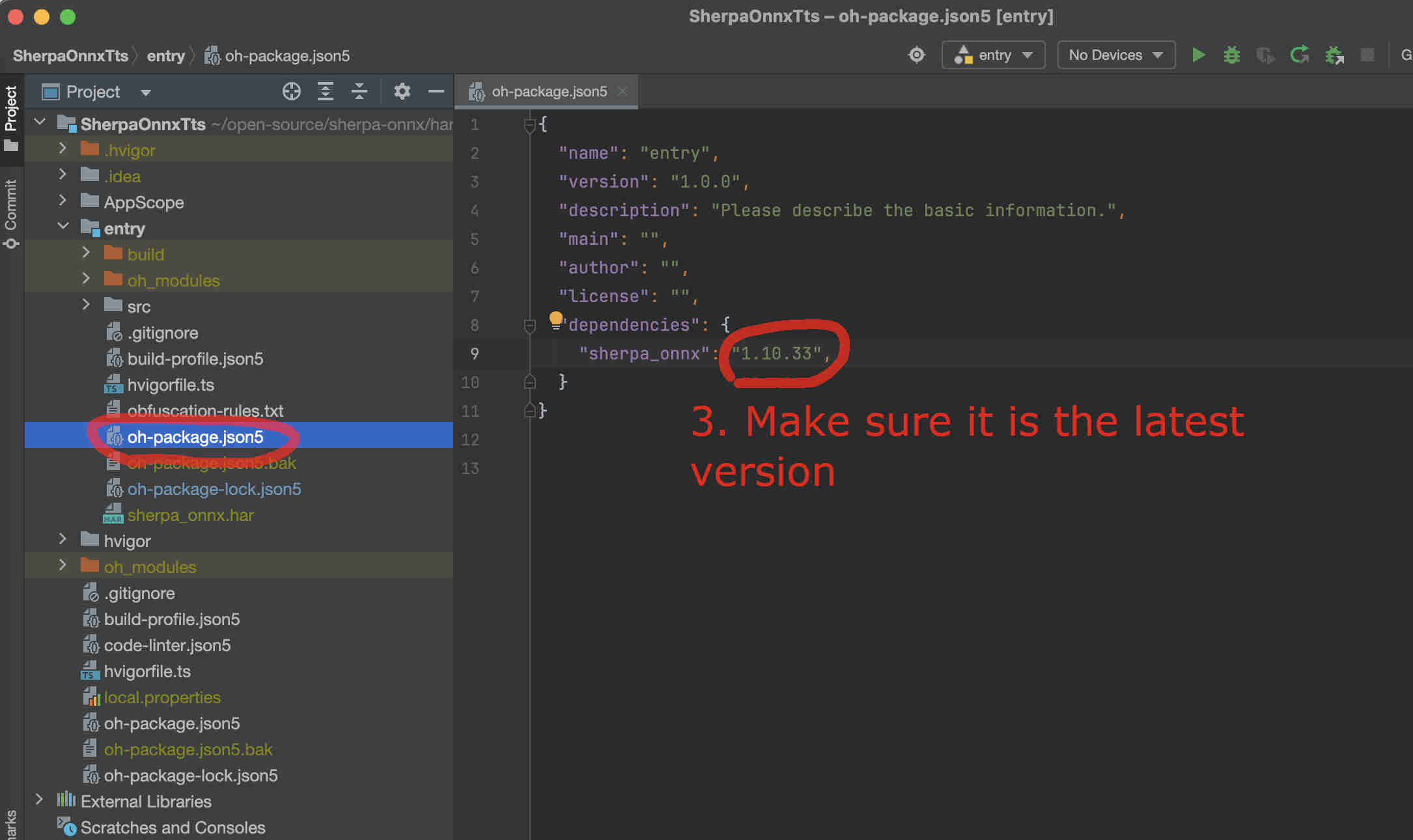Image resolution: width=1413 pixels, height=840 pixels.
Task: Select opened file crosshair icon in Project panel
Action: [292, 92]
